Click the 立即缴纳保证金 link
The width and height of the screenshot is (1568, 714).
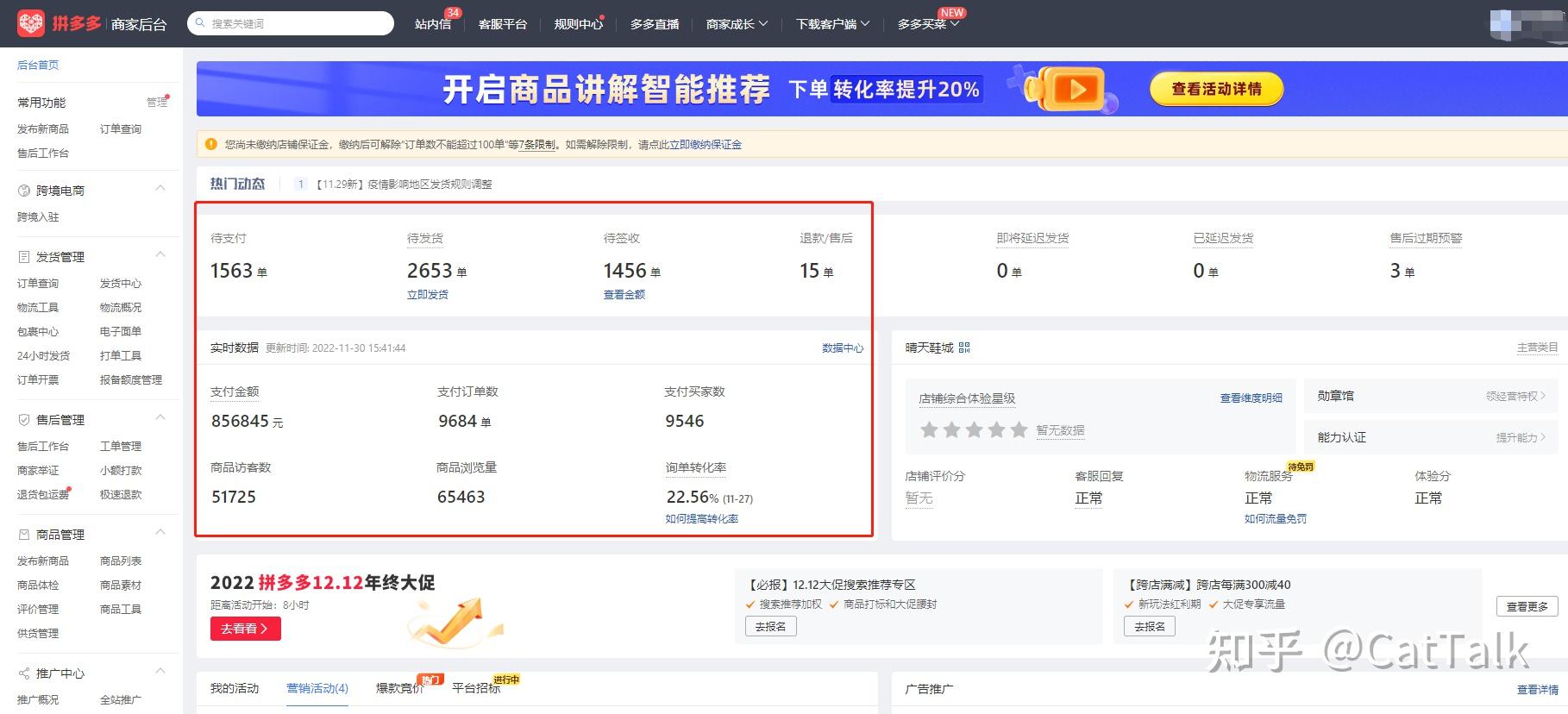pyautogui.click(x=706, y=145)
